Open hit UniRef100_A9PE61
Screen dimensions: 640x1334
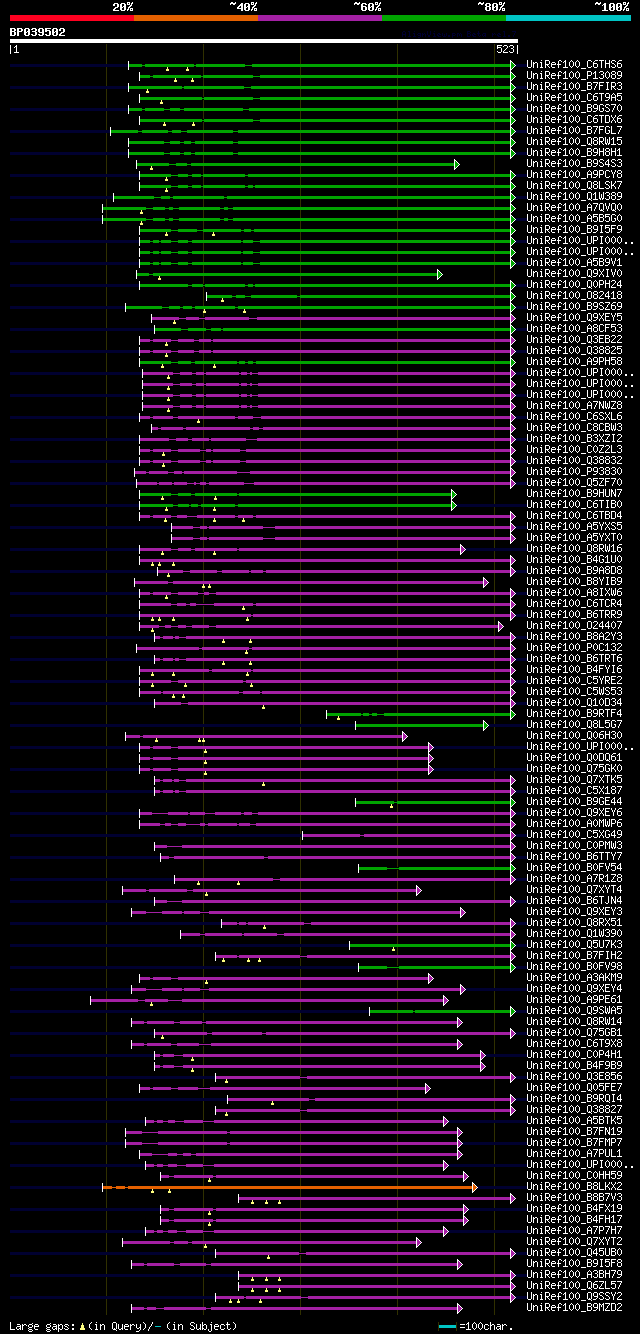pos(574,999)
